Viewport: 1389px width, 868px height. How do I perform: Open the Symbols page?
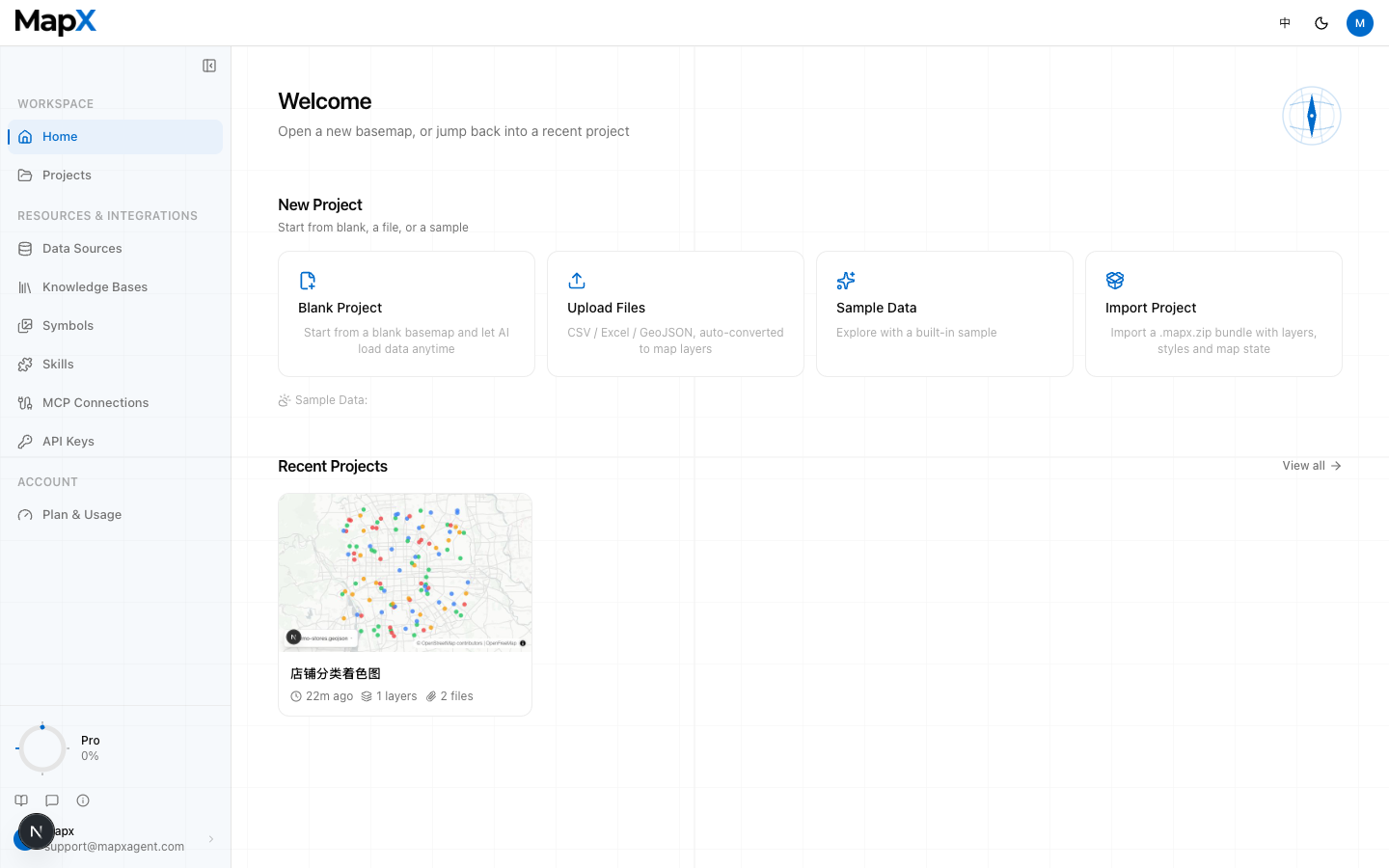pyautogui.click(x=116, y=326)
